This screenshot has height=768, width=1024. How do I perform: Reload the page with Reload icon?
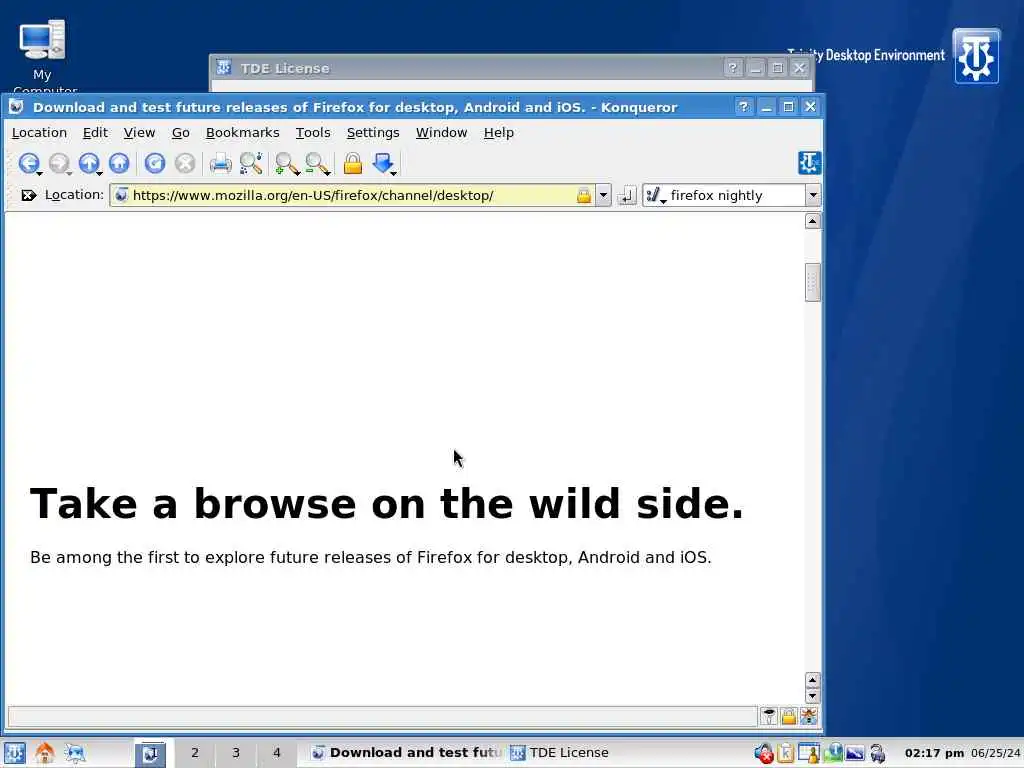click(155, 163)
